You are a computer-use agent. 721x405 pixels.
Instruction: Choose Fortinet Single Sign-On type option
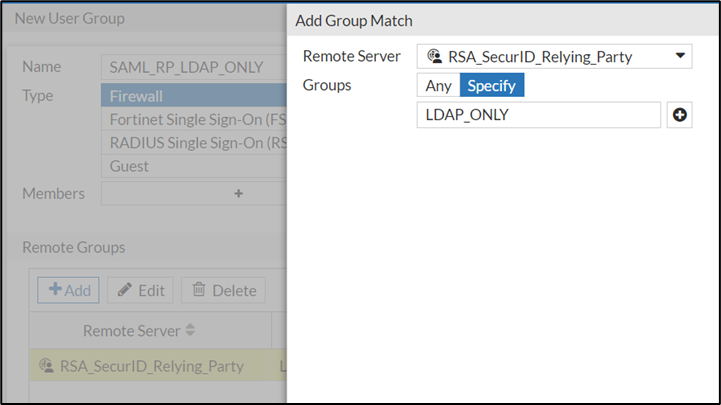coord(192,120)
